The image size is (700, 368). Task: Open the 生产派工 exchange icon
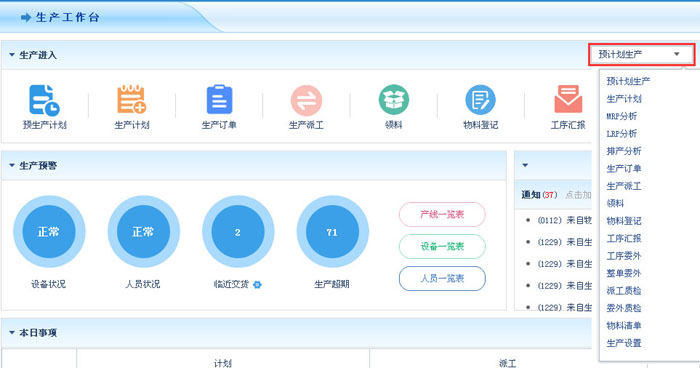(x=306, y=100)
